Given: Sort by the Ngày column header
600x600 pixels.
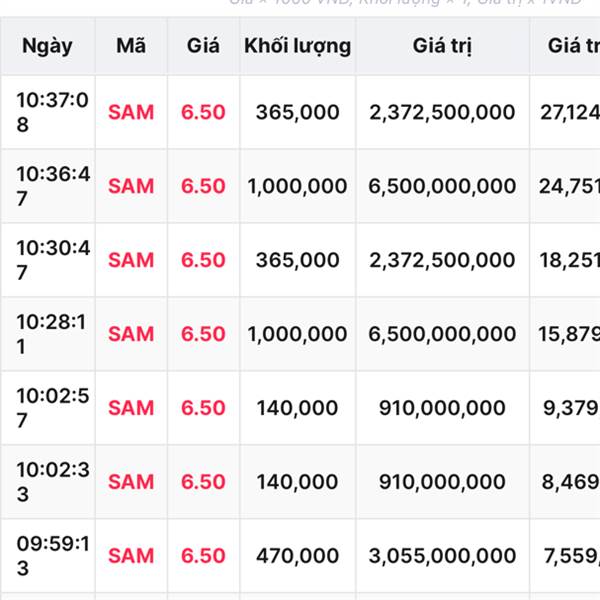Looking at the screenshot, I should [x=47, y=46].
